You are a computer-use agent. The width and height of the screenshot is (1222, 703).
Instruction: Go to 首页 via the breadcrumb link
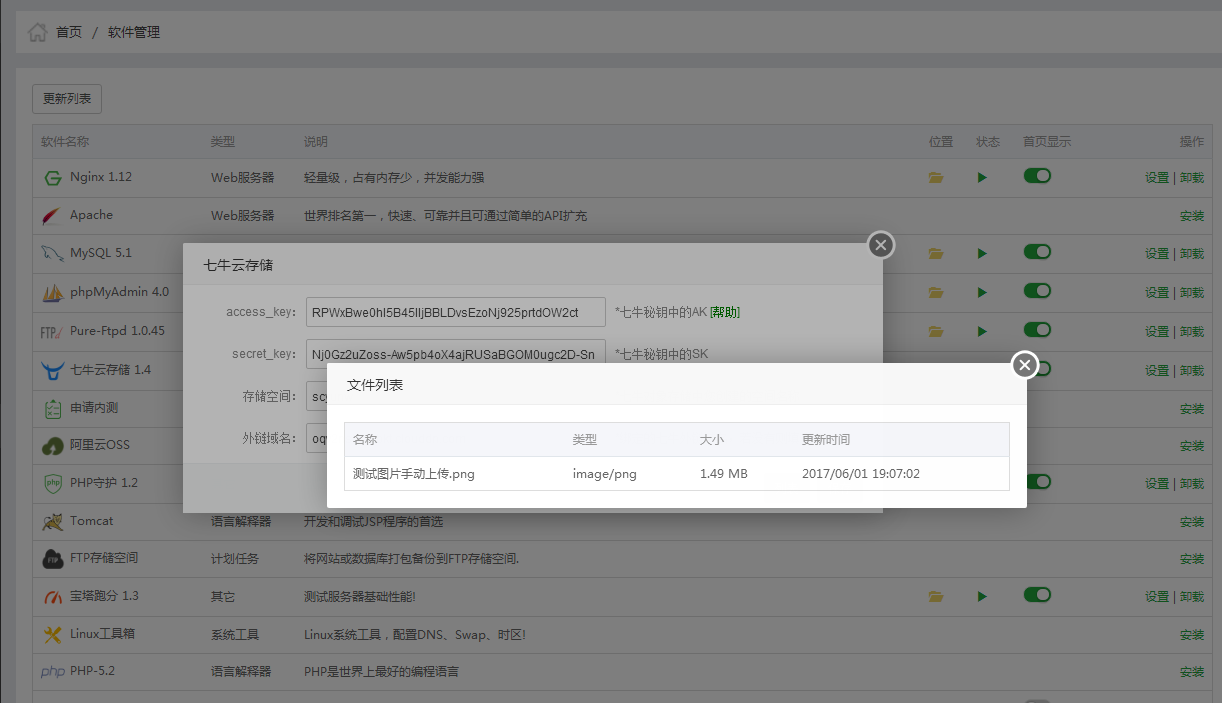click(69, 33)
